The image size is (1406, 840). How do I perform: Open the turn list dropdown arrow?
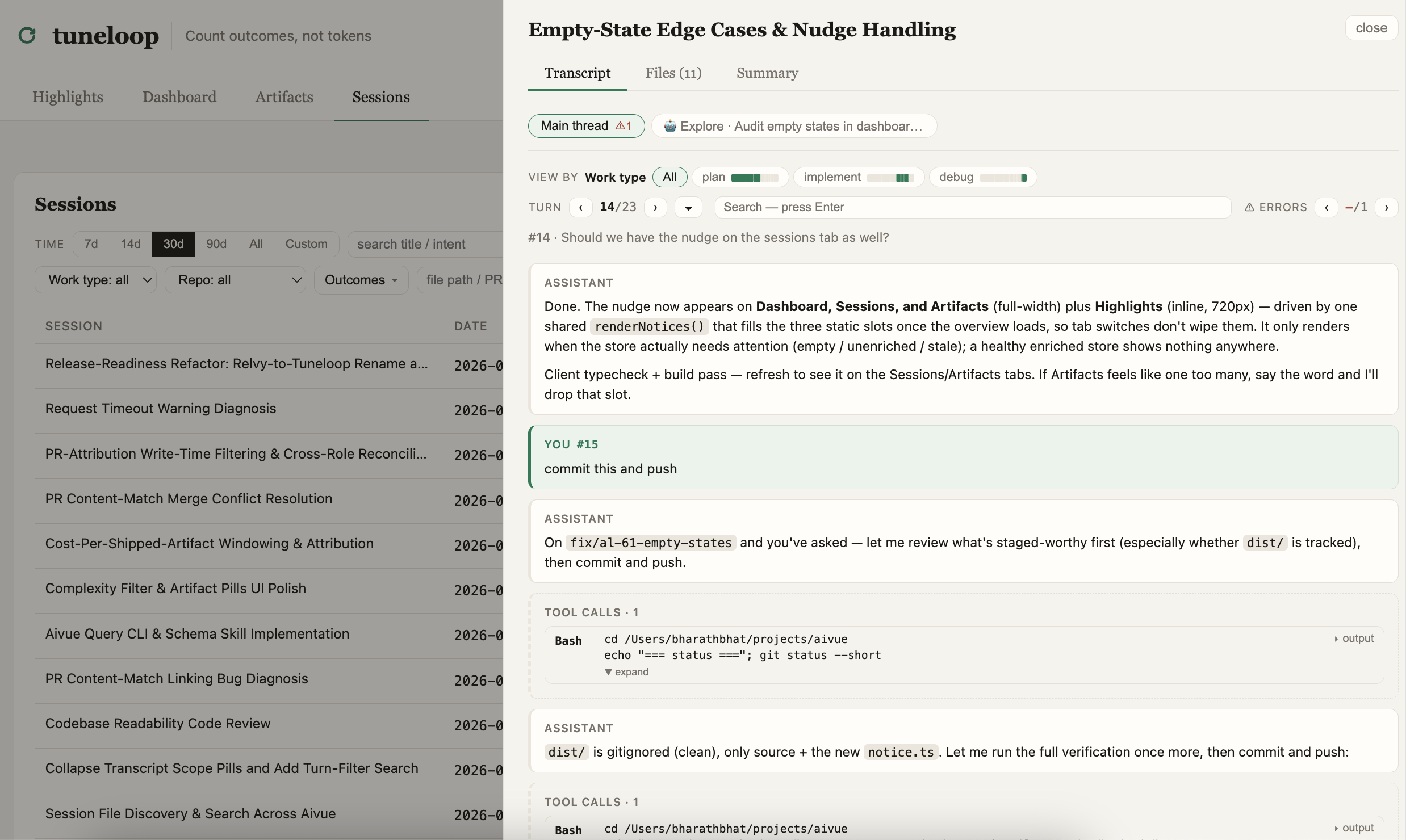click(688, 208)
